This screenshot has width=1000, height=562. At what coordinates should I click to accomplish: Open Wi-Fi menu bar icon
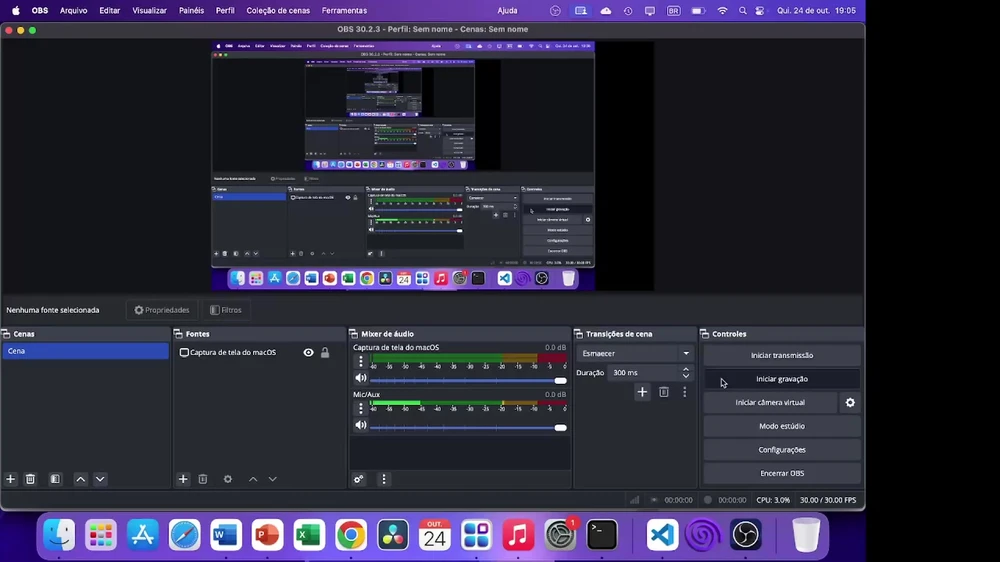click(x=722, y=10)
